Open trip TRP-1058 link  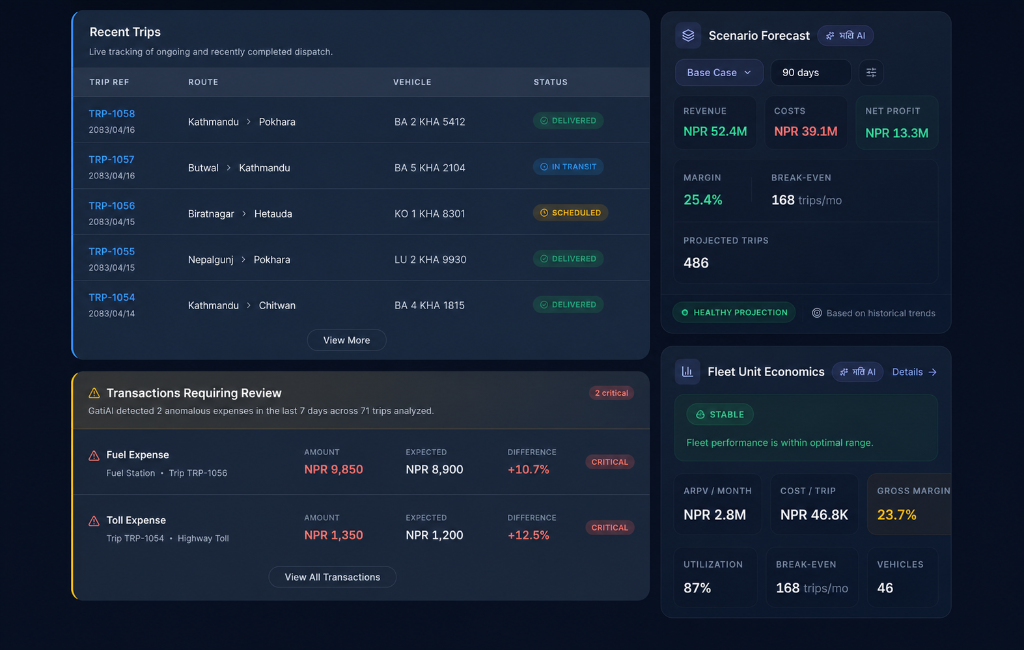coord(112,114)
